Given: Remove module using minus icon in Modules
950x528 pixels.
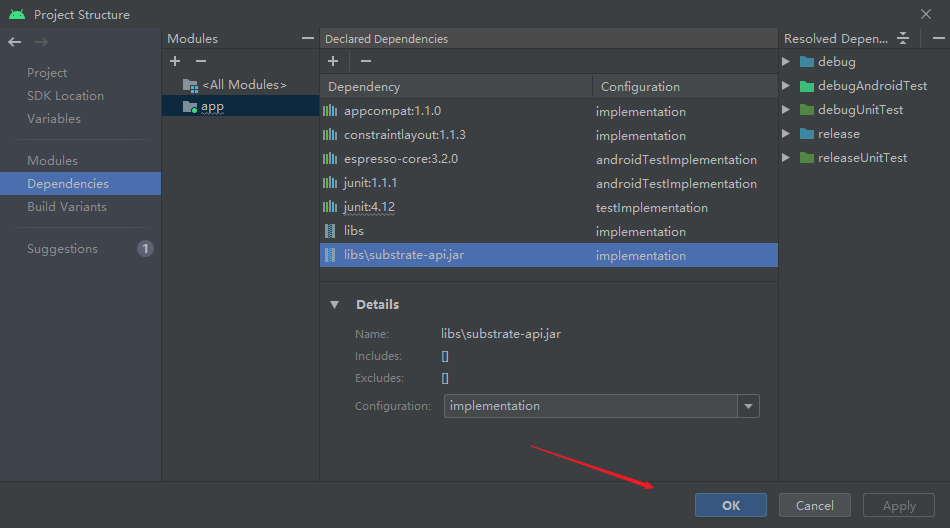Looking at the screenshot, I should pos(200,62).
